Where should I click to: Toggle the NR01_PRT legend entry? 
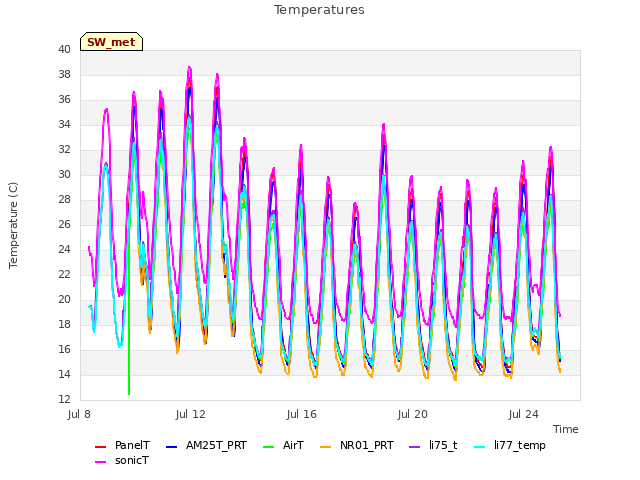357,445
